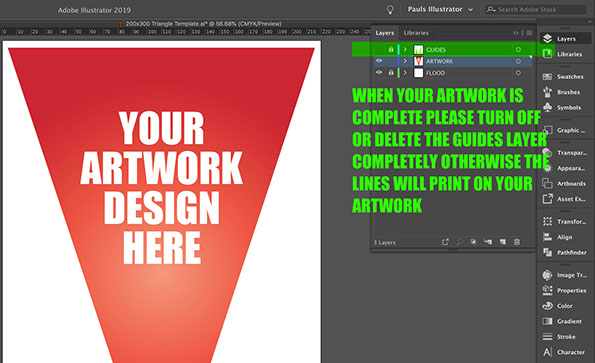Click the GUIDES layer thumbnail

419,50
